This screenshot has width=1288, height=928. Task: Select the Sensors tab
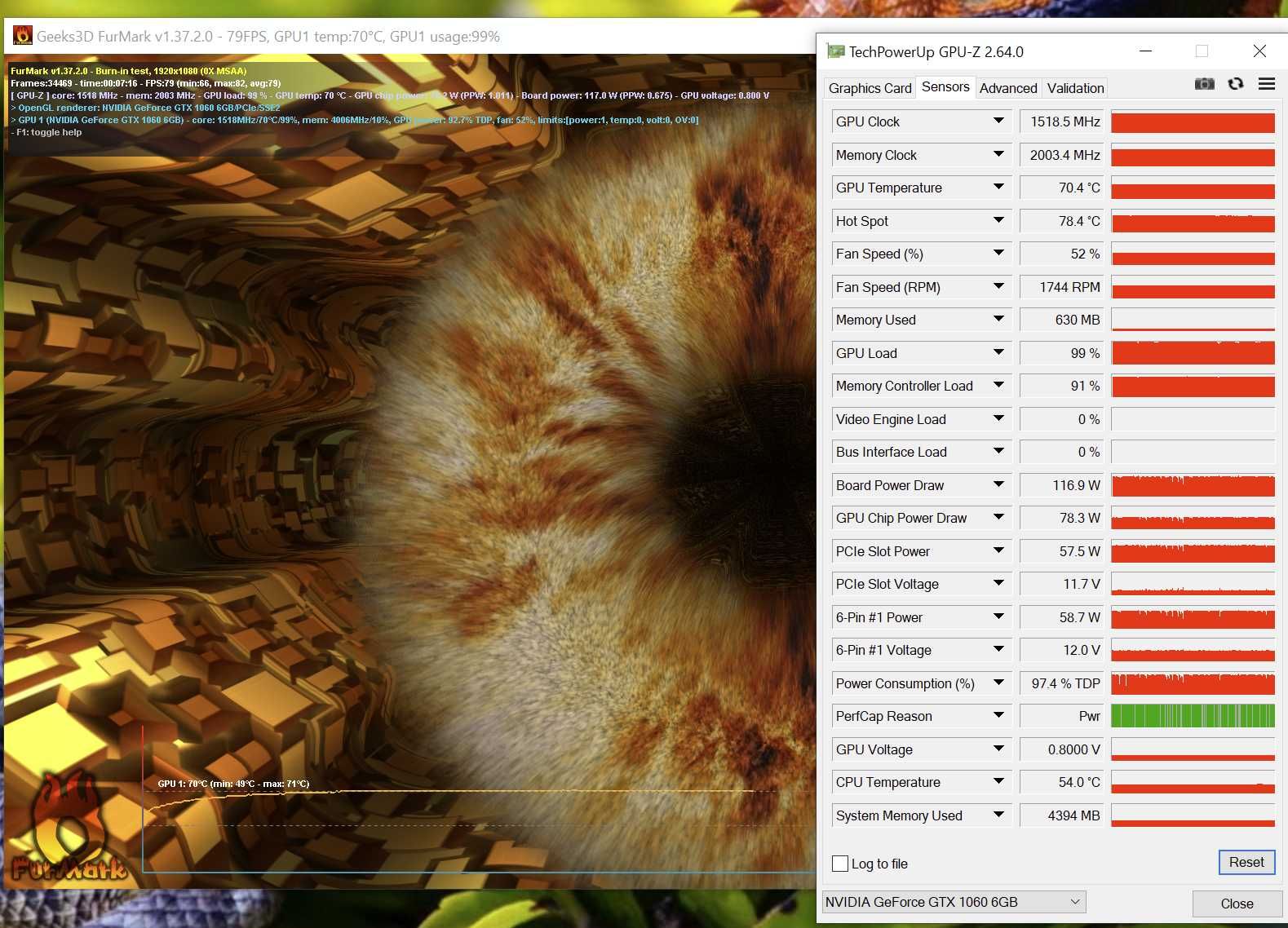point(945,86)
